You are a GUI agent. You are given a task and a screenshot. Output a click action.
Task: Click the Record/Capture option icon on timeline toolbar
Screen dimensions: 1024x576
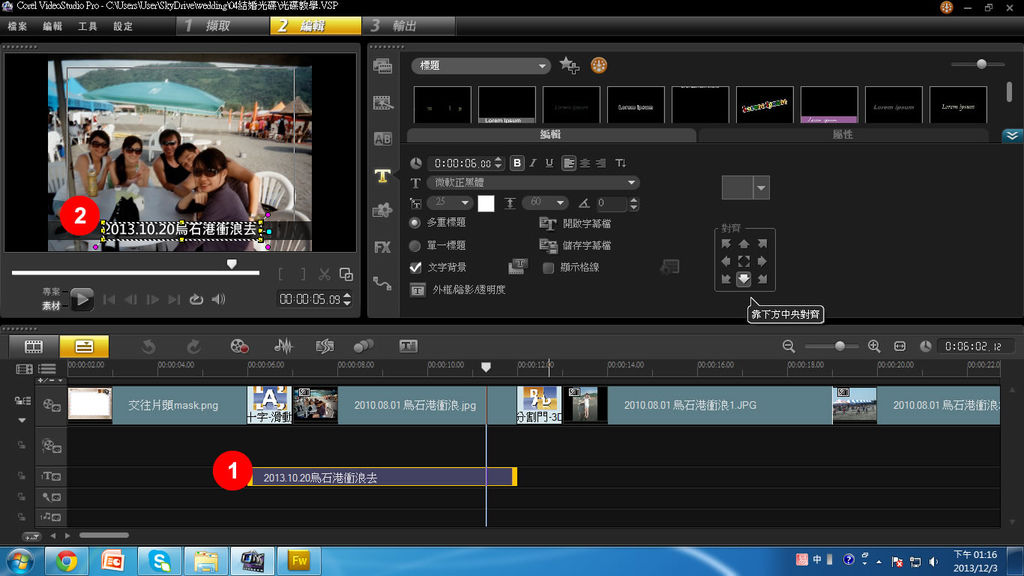click(x=238, y=346)
